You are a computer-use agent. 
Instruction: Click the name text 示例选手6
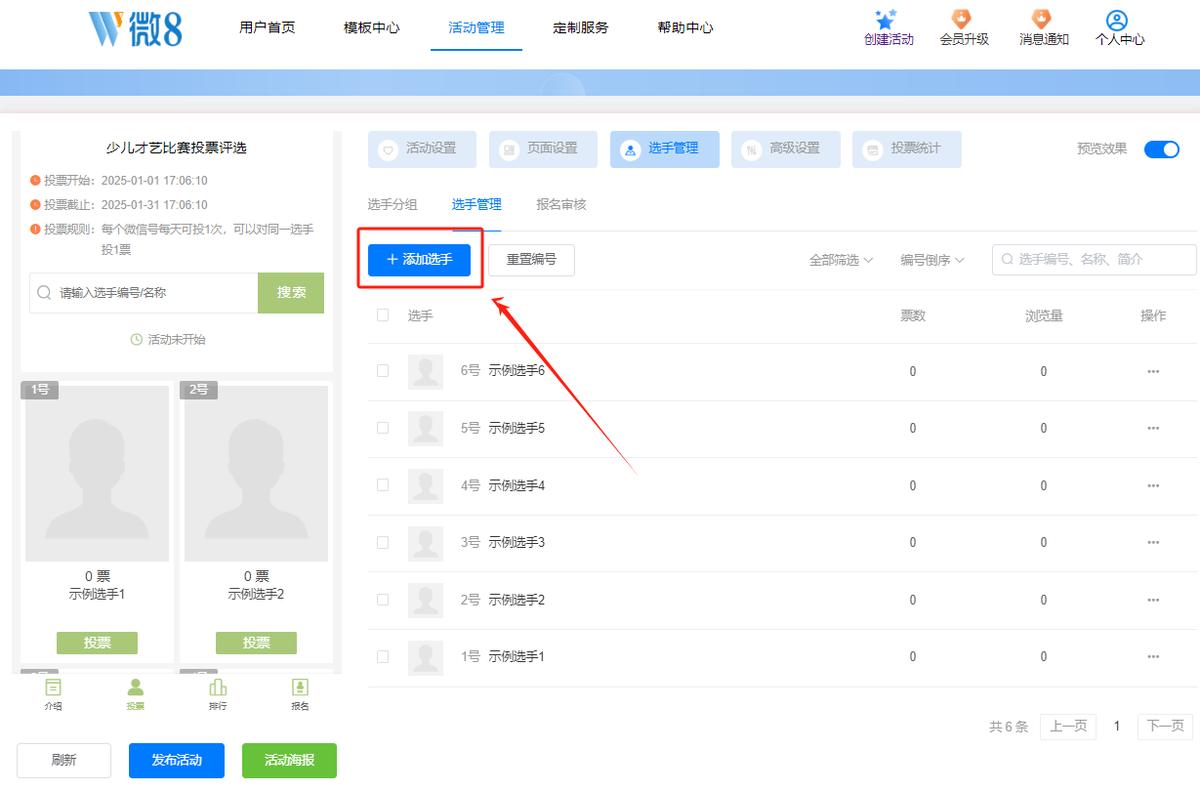(x=516, y=372)
